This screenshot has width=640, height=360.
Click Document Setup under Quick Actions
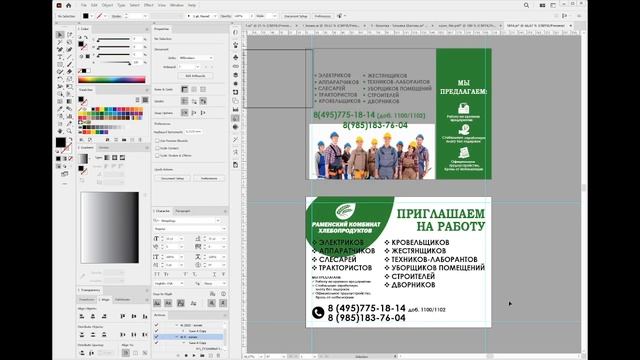click(x=172, y=178)
